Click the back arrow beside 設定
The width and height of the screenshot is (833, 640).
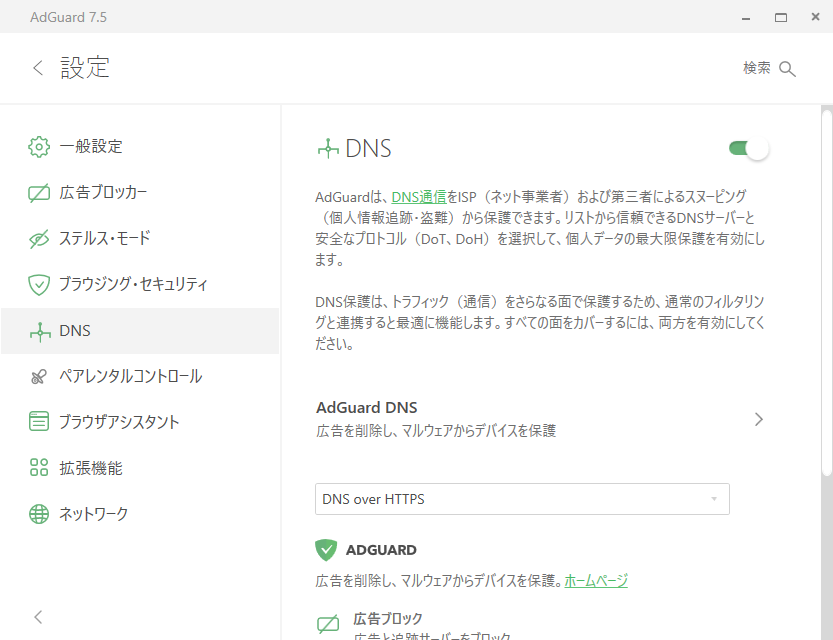pos(38,68)
